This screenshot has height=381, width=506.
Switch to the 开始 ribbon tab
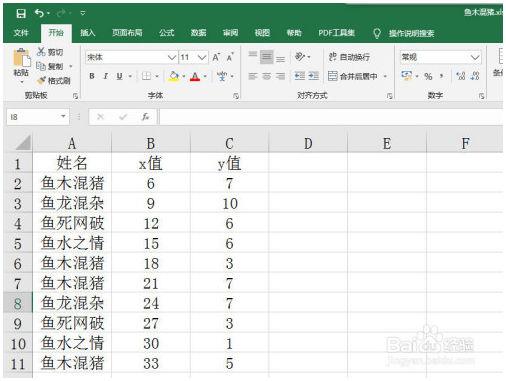click(56, 33)
